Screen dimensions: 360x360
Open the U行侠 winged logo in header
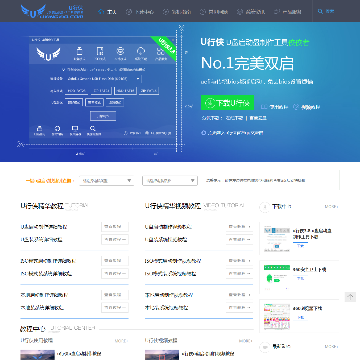pos(52,11)
